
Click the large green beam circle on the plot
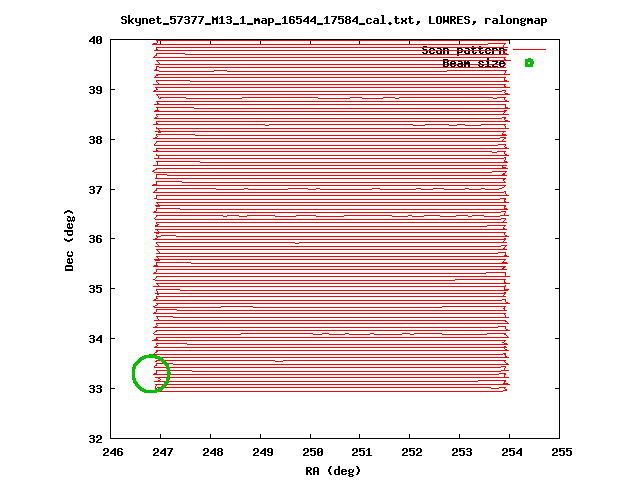tap(151, 373)
